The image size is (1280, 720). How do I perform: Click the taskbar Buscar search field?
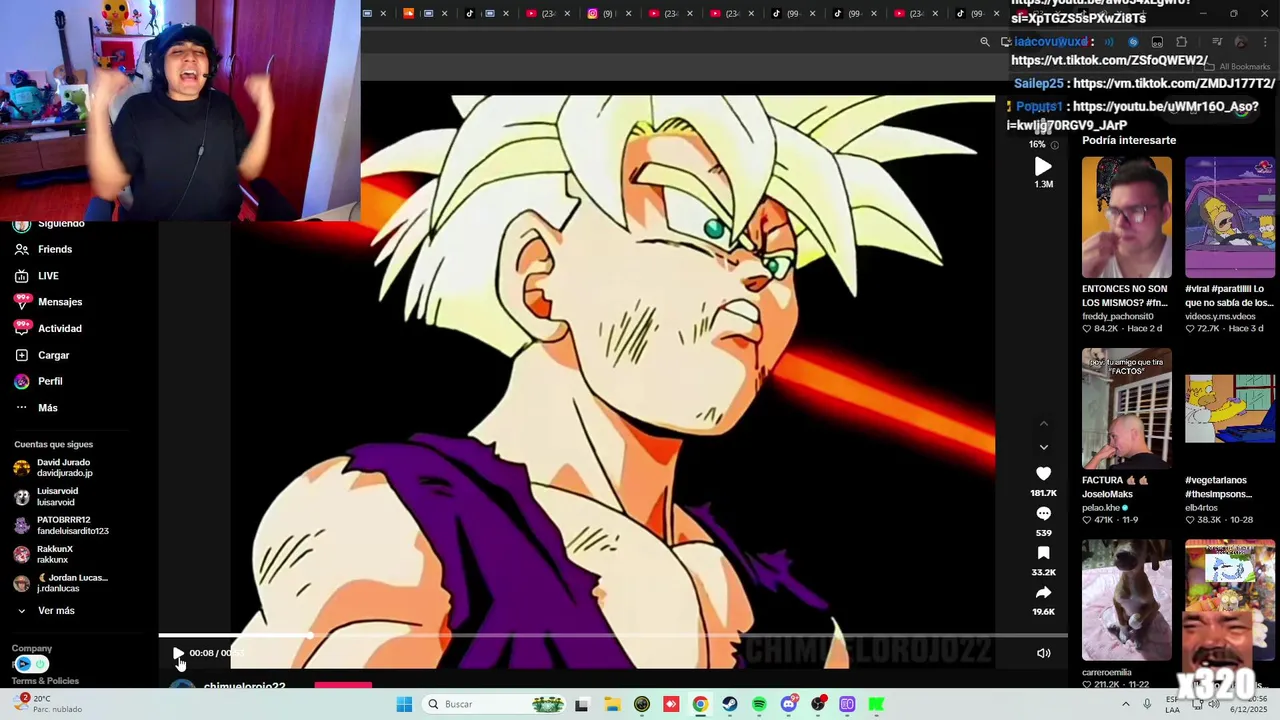coord(494,704)
